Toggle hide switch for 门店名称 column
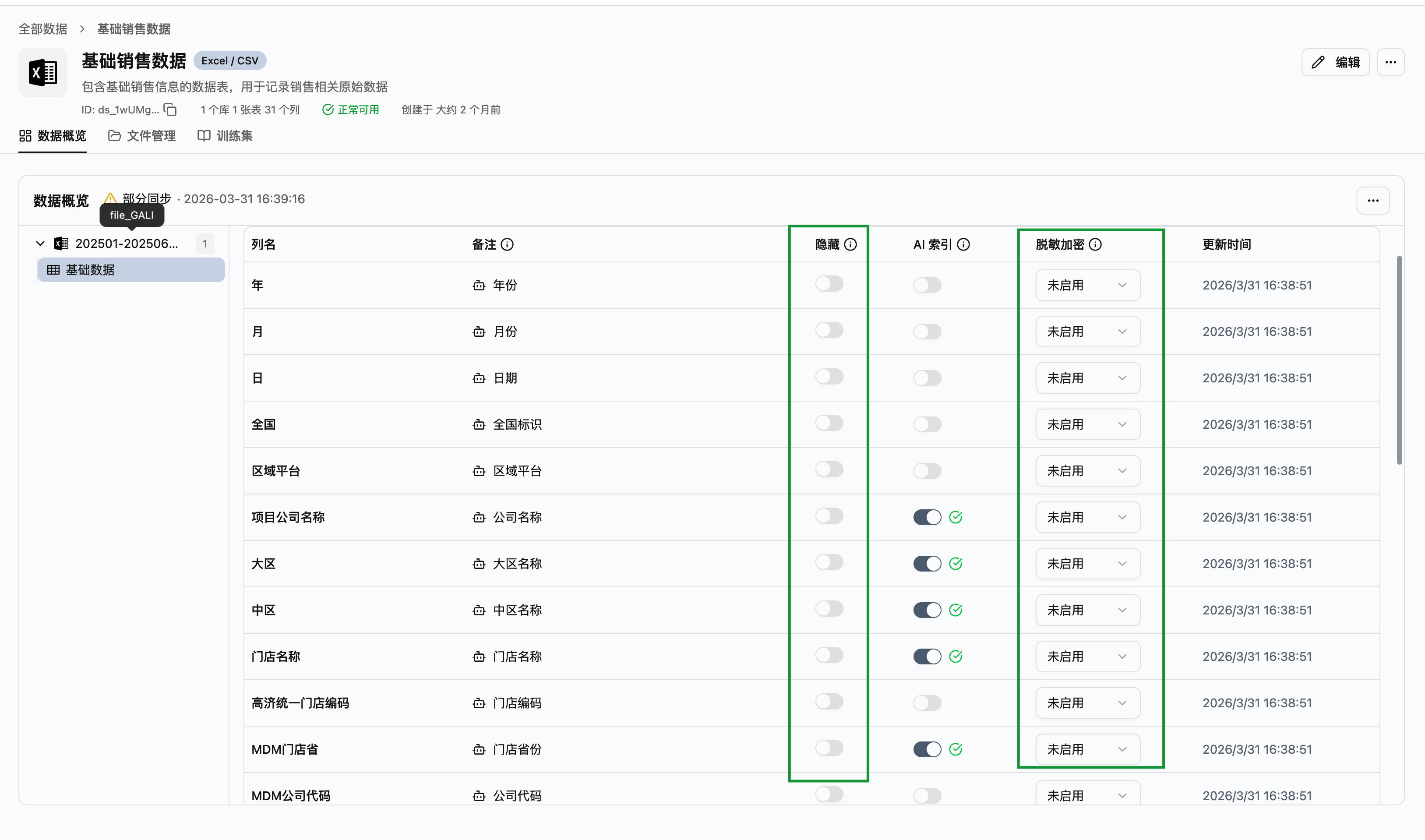 (x=829, y=655)
